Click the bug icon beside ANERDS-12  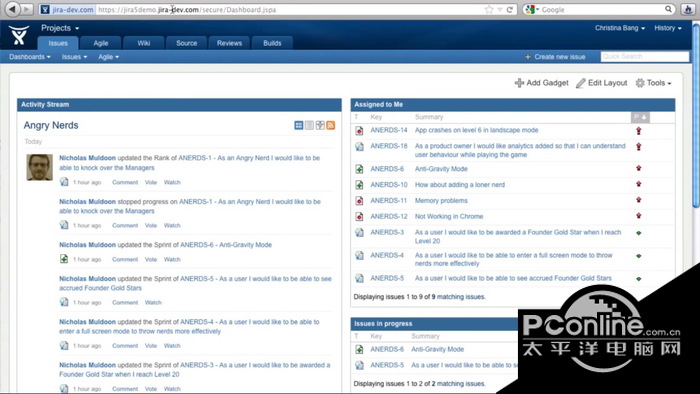tap(359, 216)
